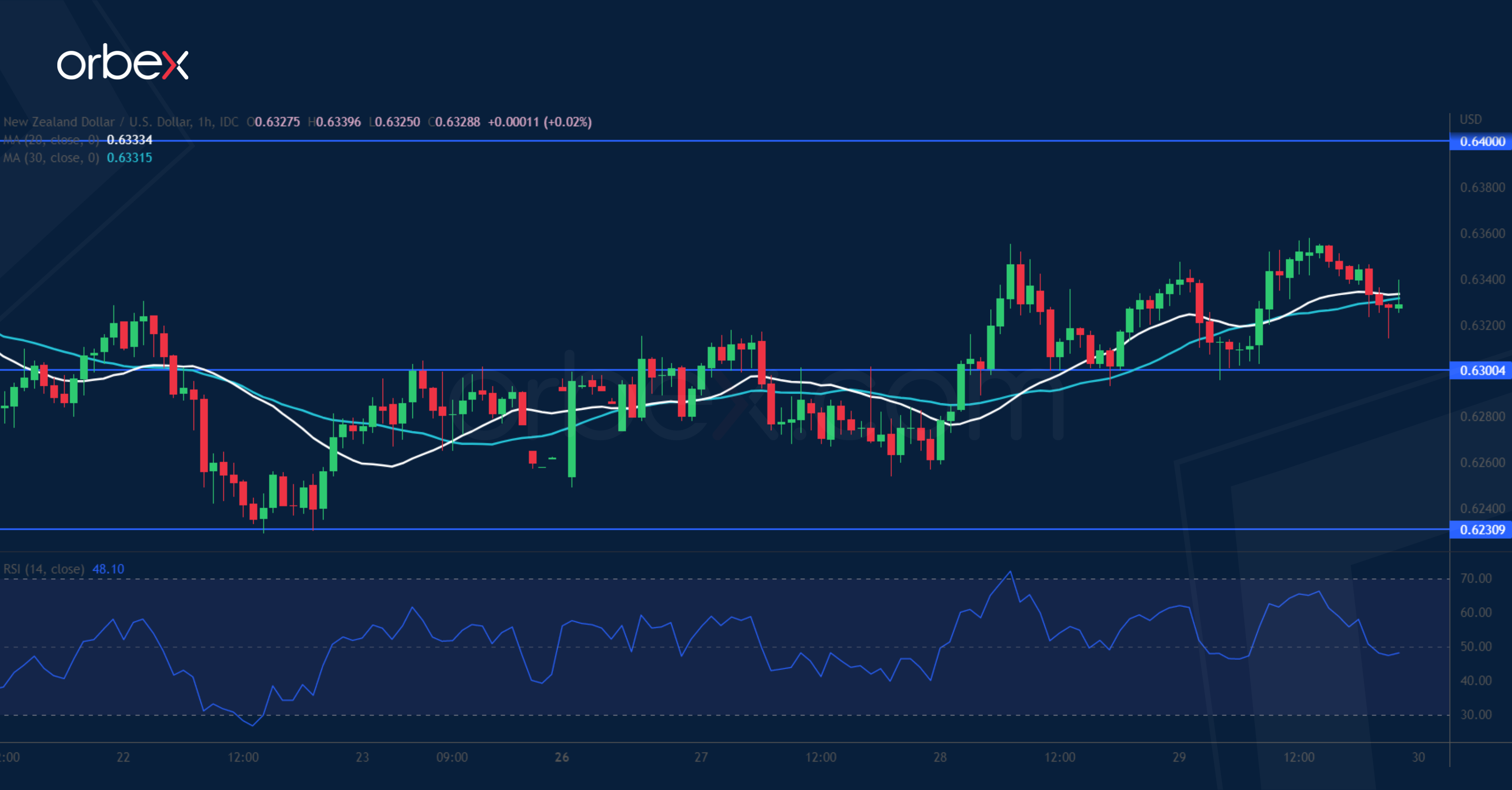Click the date label 26 on time axis
The width and height of the screenshot is (1512, 790).
coord(562,757)
